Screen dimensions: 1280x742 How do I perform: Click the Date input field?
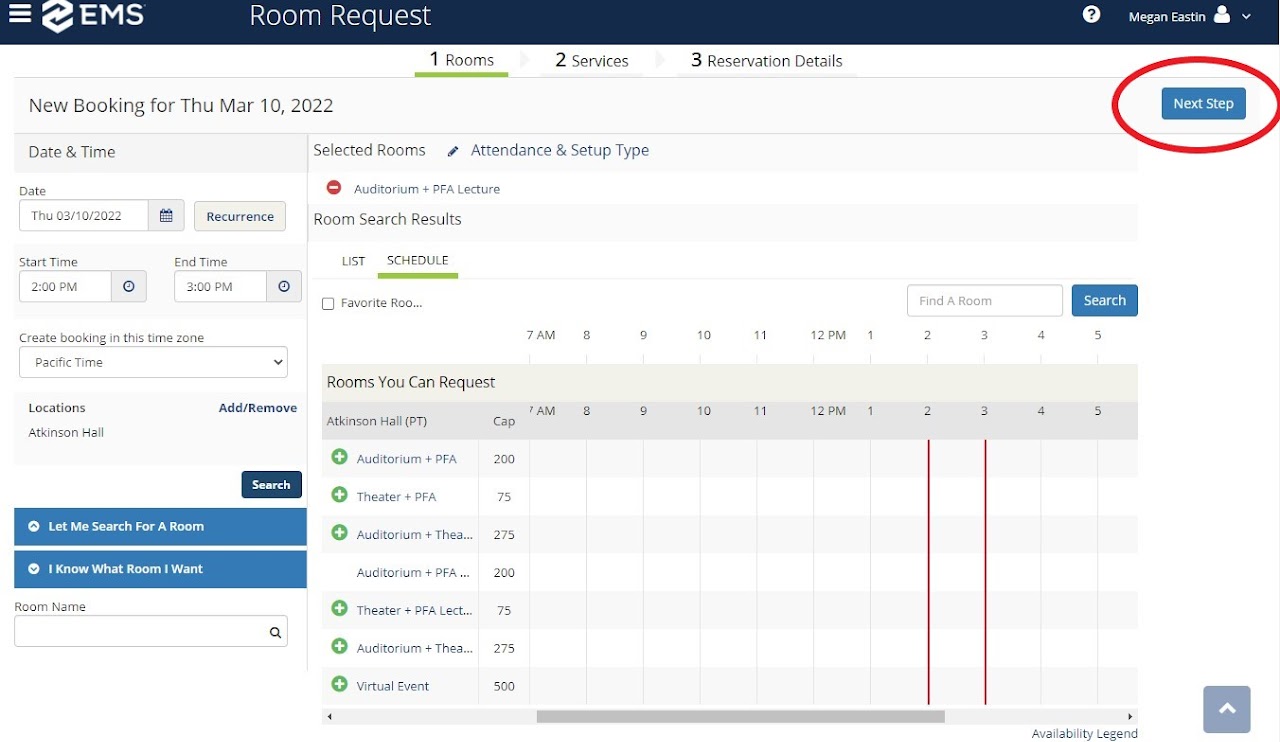84,216
